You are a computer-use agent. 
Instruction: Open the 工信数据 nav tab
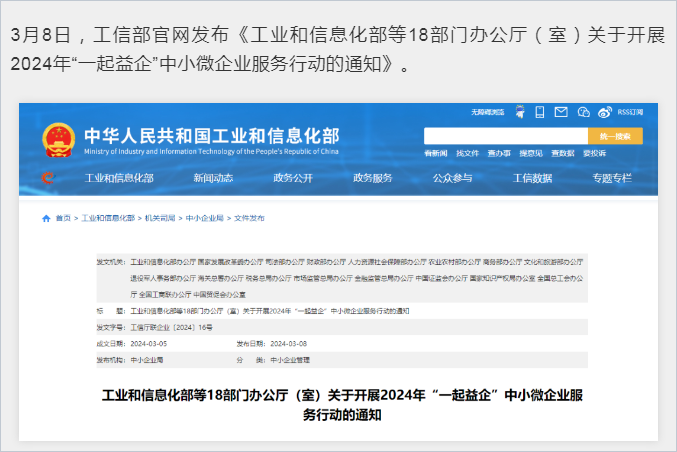tap(532, 178)
